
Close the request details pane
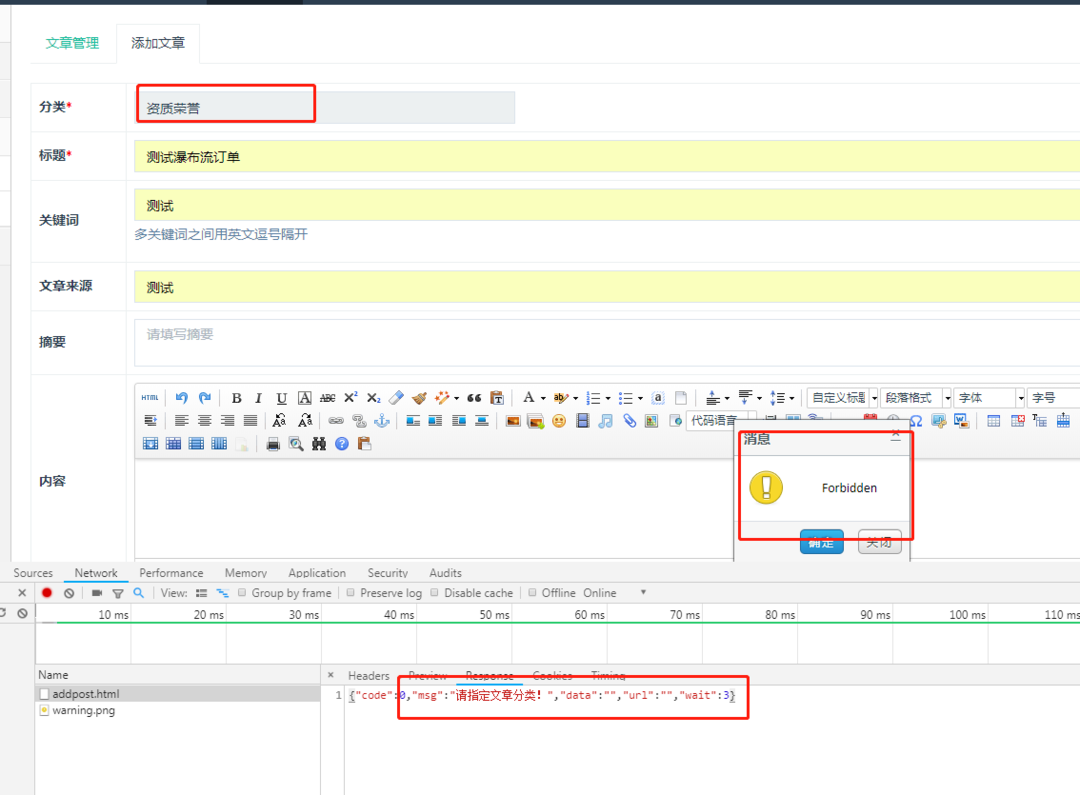tap(331, 675)
